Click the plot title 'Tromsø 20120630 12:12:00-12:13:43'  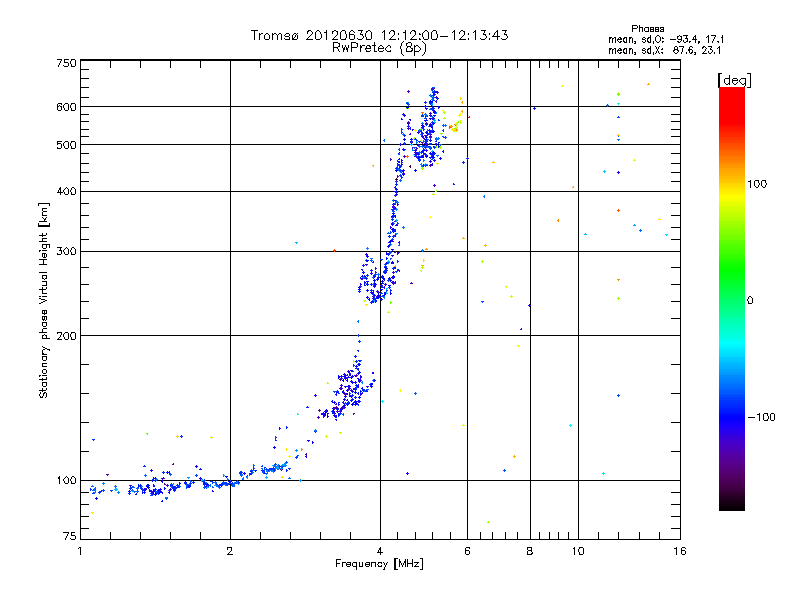click(379, 35)
